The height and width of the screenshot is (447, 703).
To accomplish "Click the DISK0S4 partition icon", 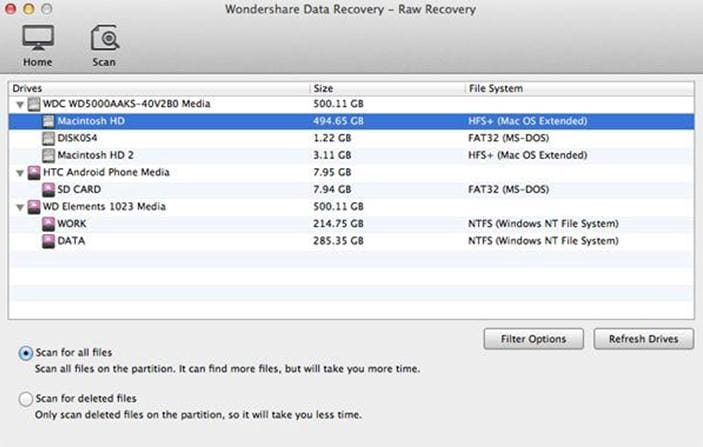I will click(x=49, y=138).
